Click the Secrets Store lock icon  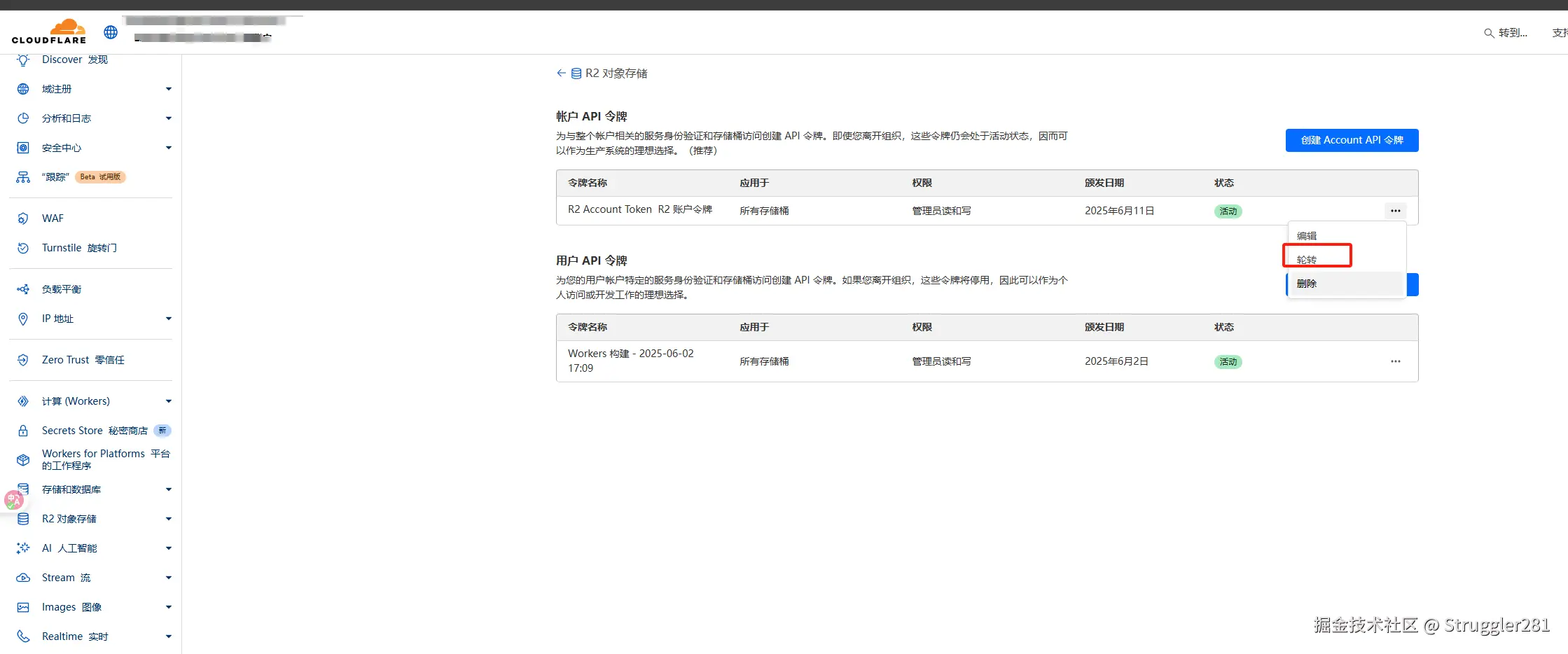(23, 431)
